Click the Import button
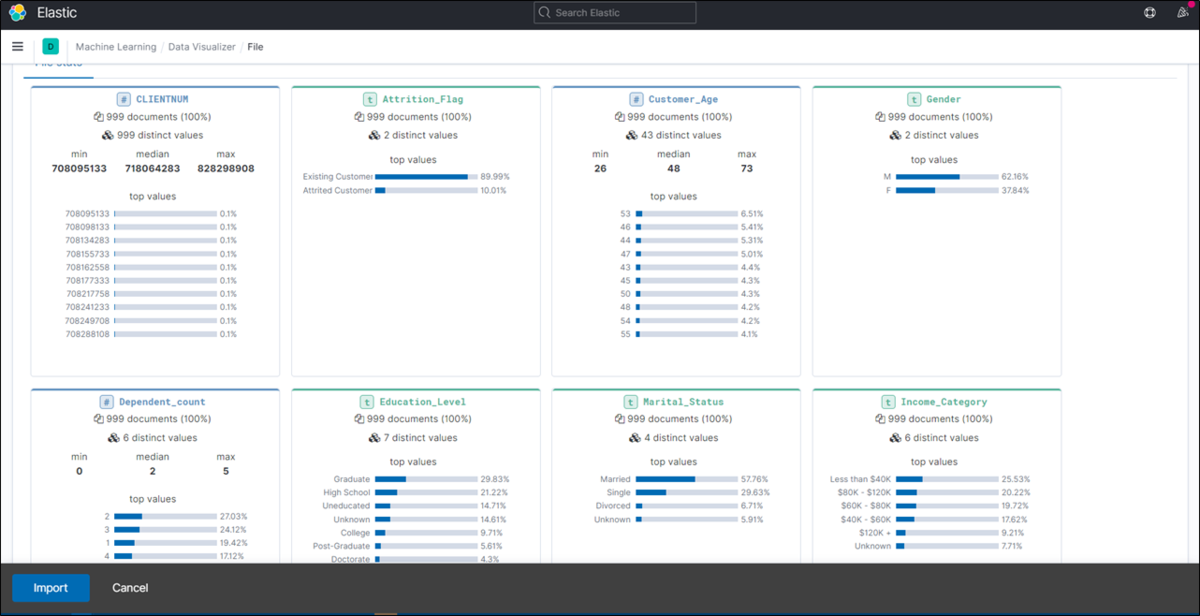The image size is (1200, 616). [51, 588]
